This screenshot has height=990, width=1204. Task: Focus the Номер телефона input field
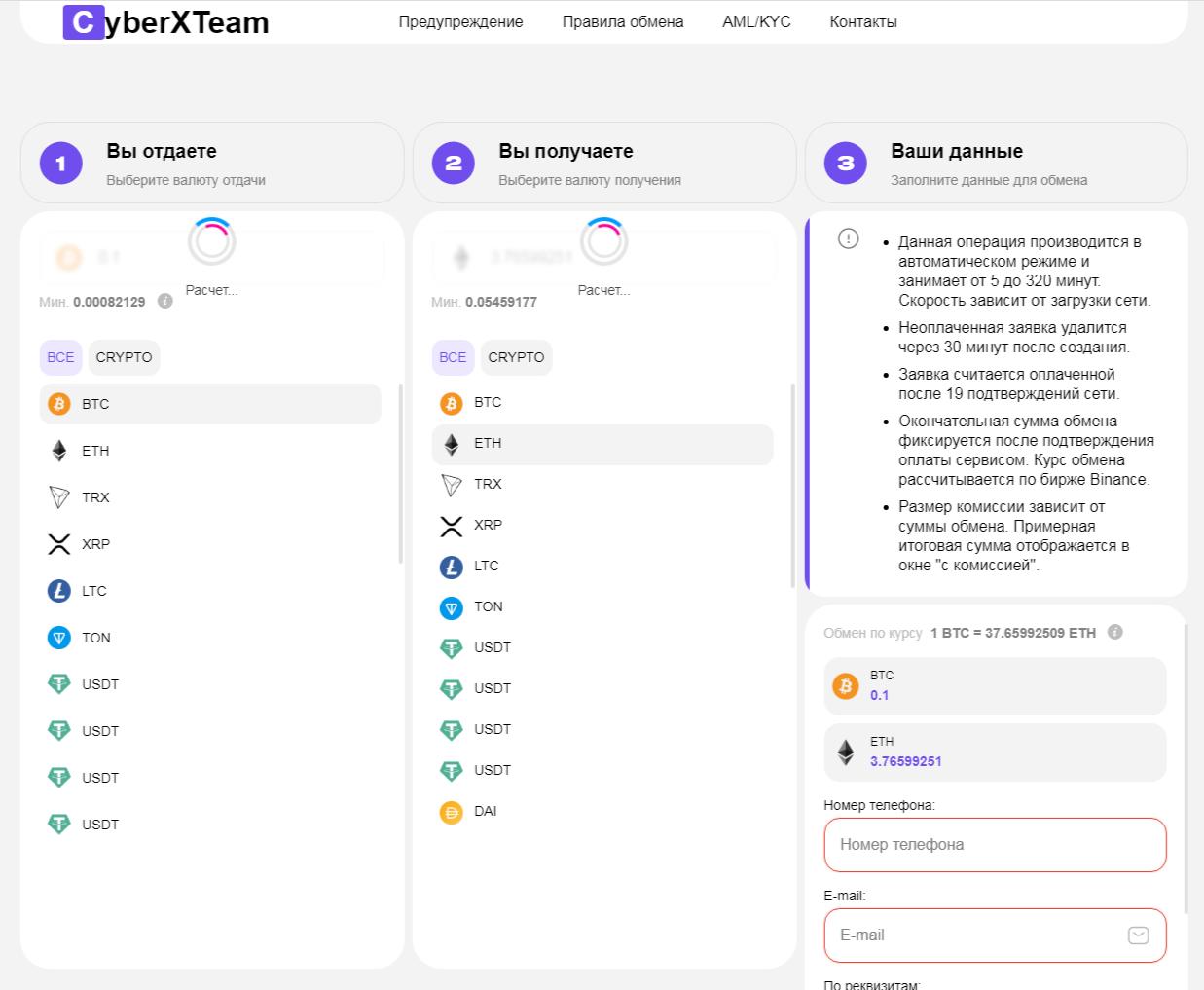point(995,845)
